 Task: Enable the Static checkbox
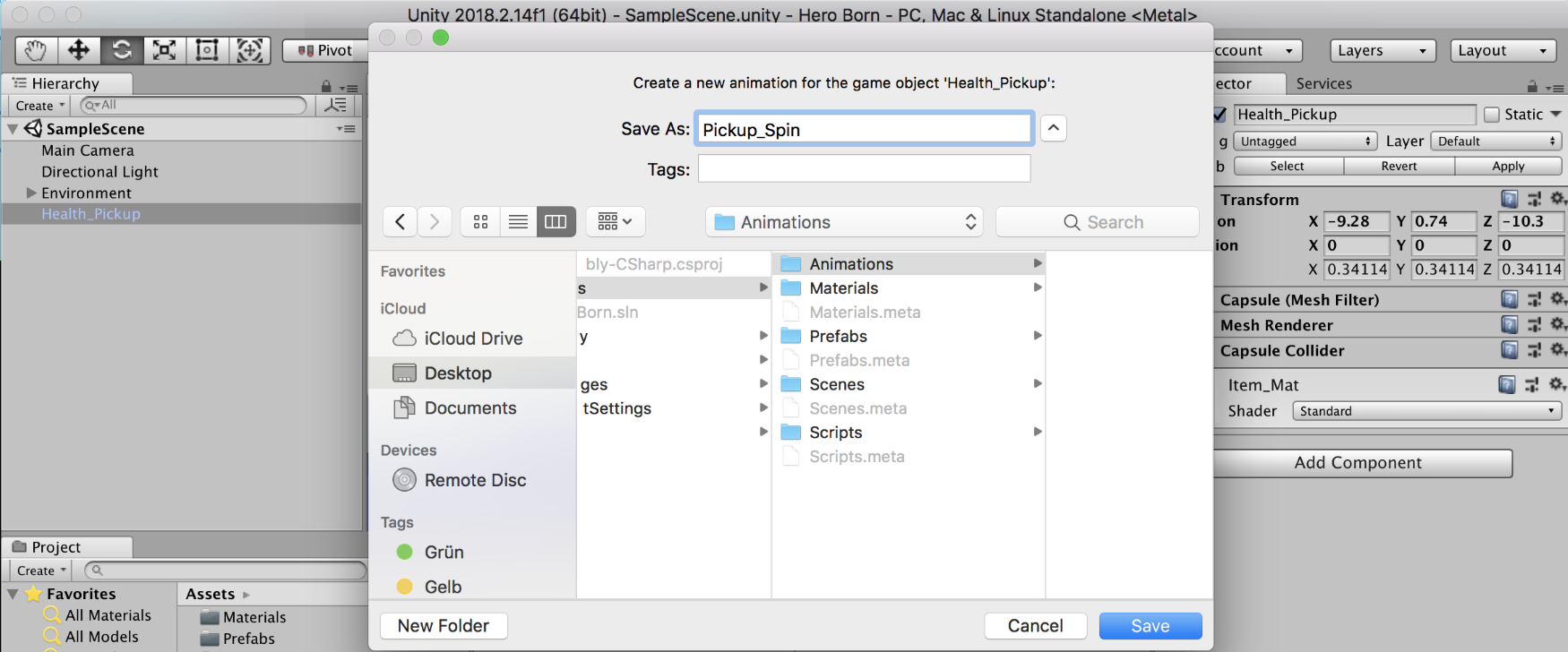(1492, 115)
